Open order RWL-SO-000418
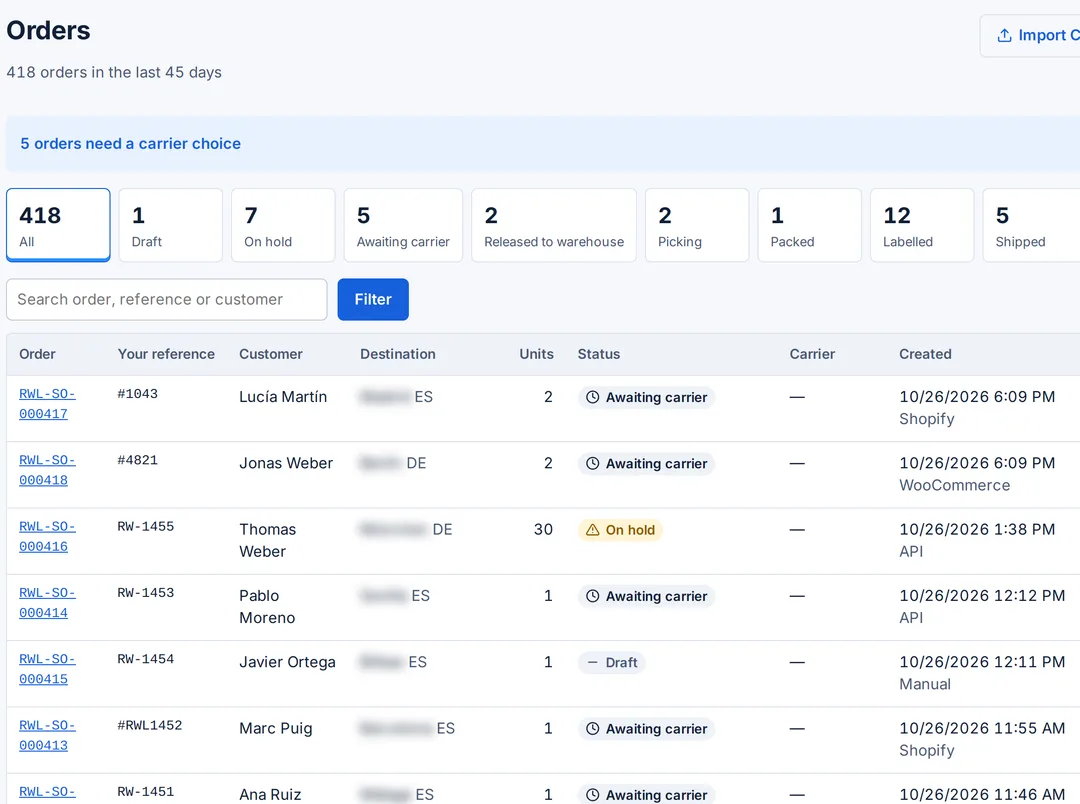 [47, 470]
